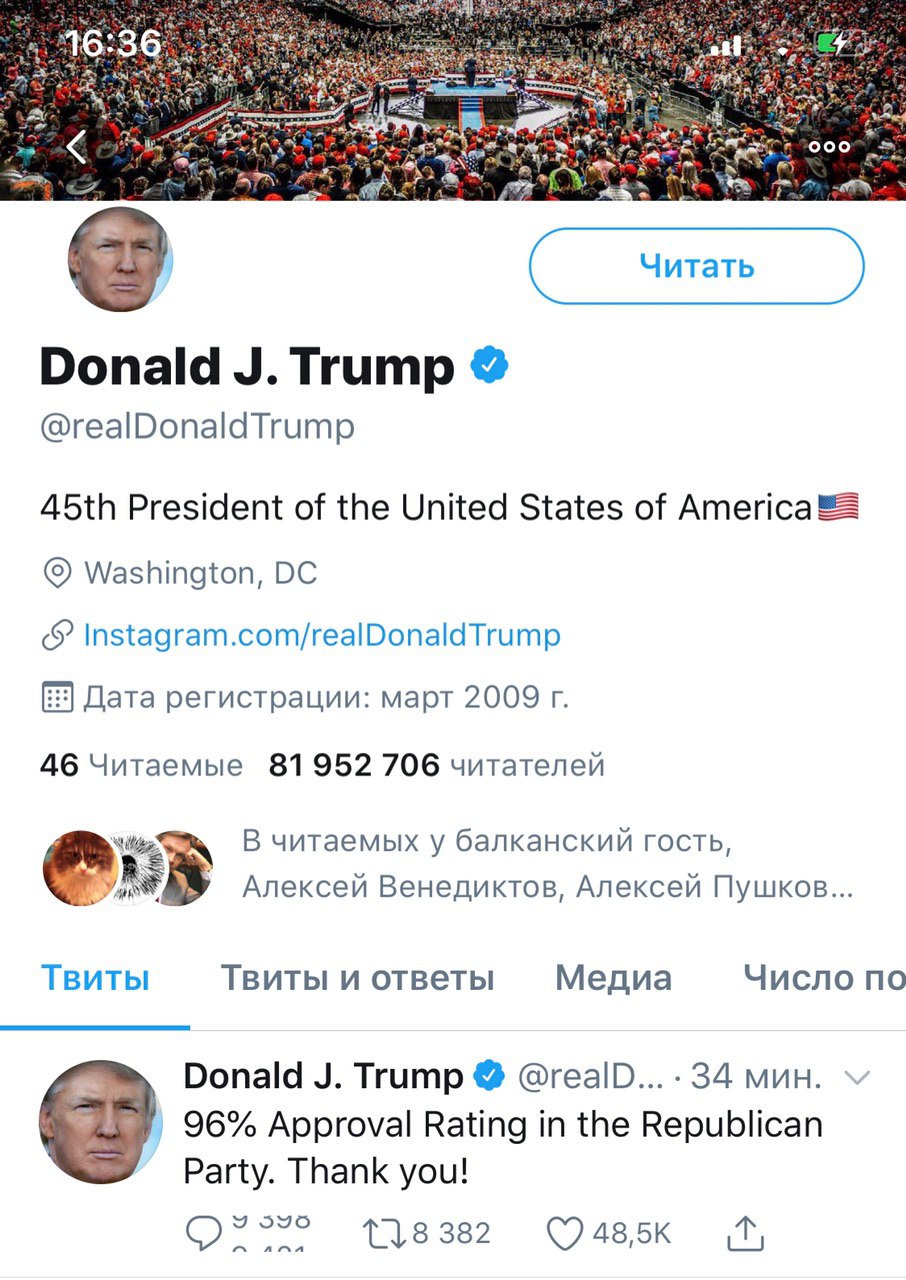Select the Медиа tab
The image size is (906, 1280).
click(x=613, y=978)
